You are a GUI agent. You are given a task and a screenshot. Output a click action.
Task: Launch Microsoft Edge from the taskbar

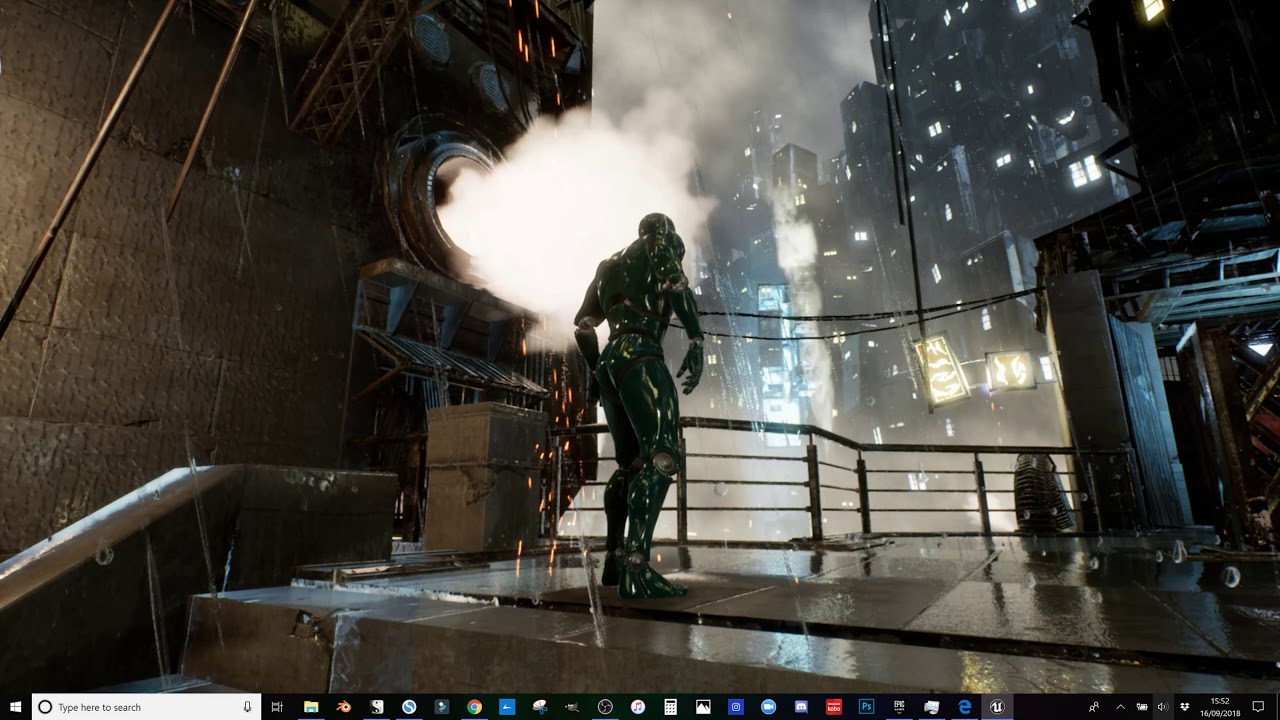964,707
